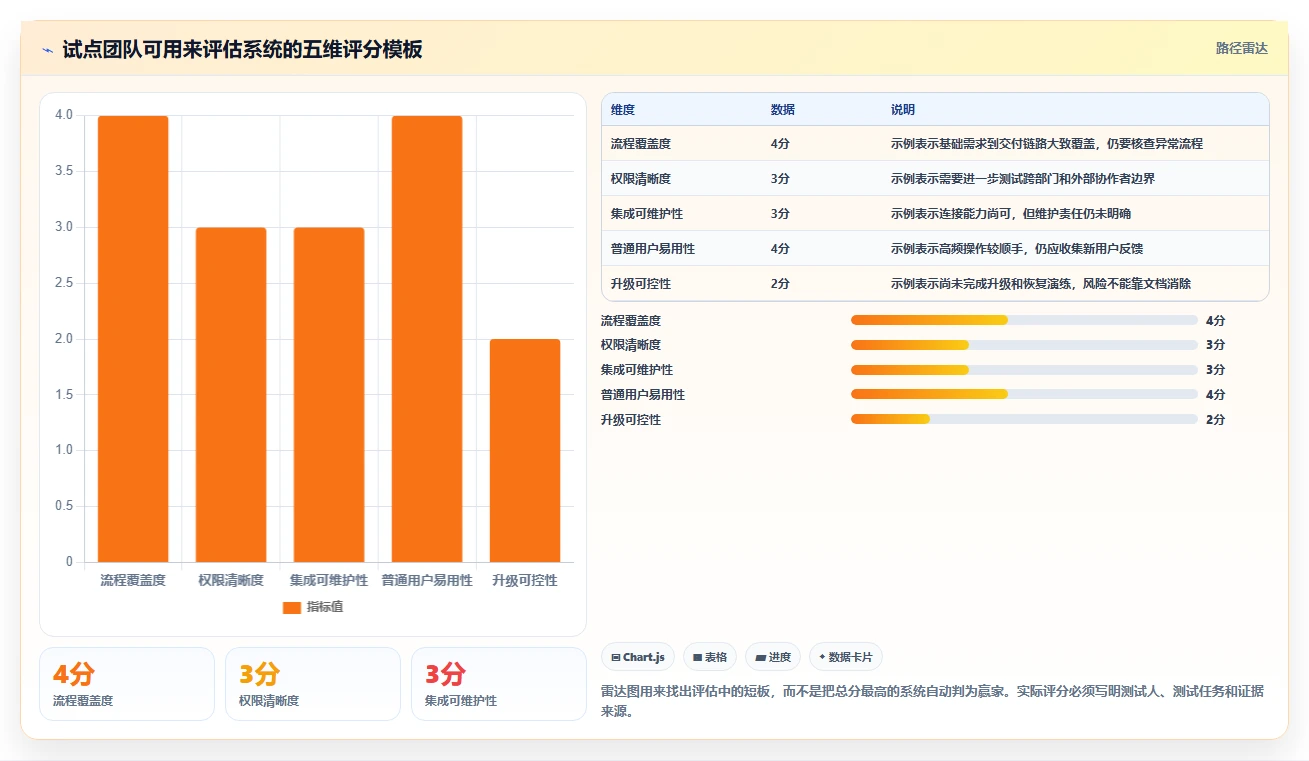Click description '示例表示尚未完成升级和恢复演练，风险不能靠文档消除'
Image resolution: width=1309 pixels, height=761 pixels.
click(1041, 284)
